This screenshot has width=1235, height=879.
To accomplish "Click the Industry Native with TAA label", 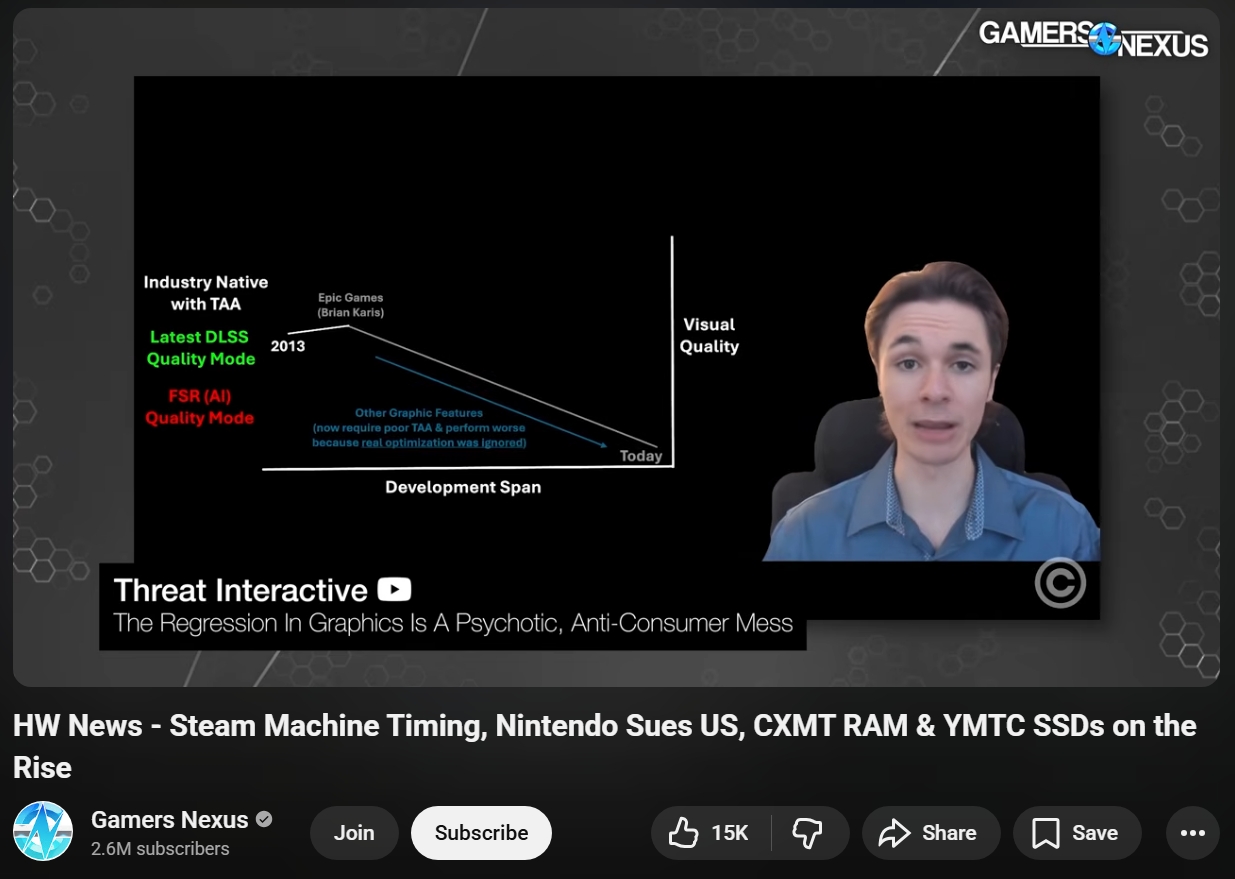I will pos(205,293).
